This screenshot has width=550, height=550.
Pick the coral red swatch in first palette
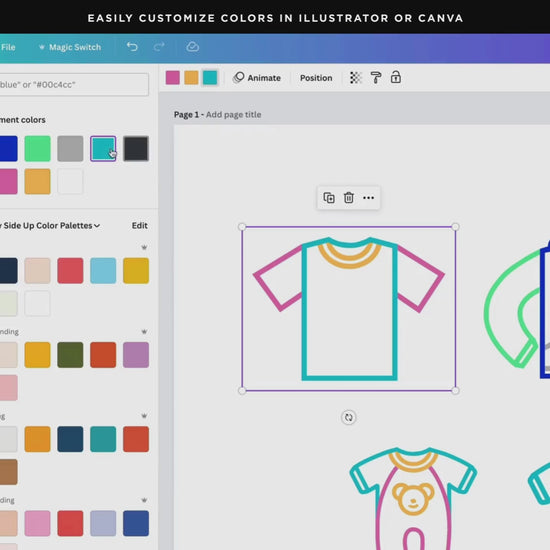click(x=70, y=270)
